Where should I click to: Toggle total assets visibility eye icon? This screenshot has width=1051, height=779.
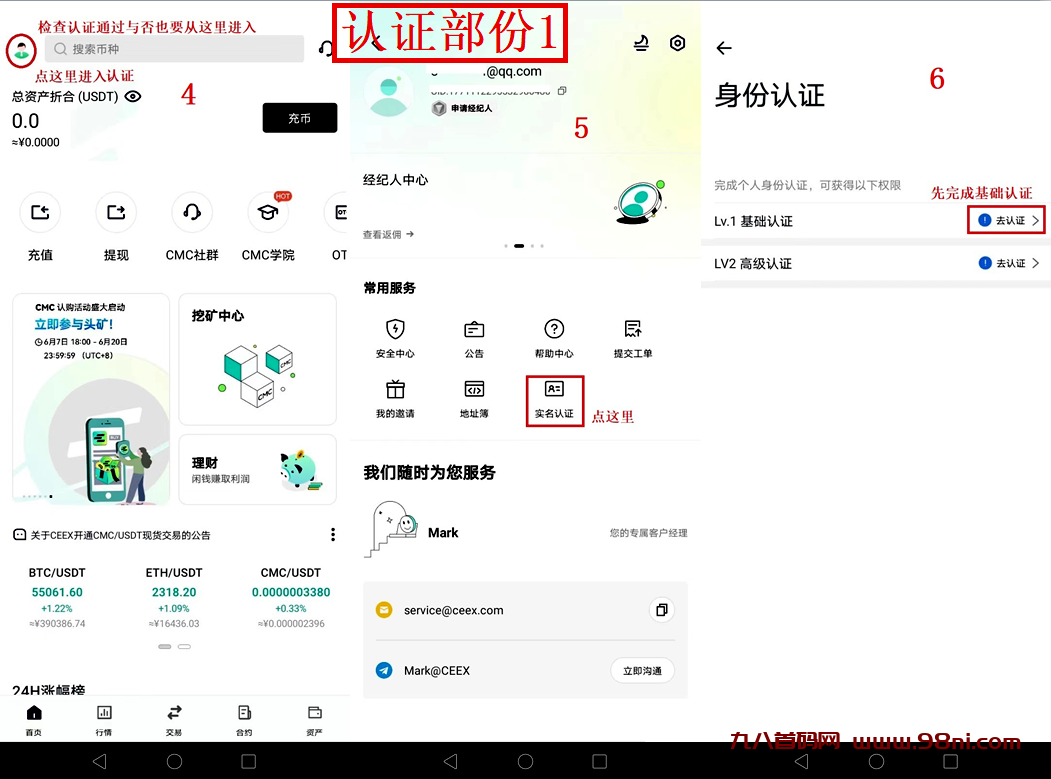click(133, 97)
